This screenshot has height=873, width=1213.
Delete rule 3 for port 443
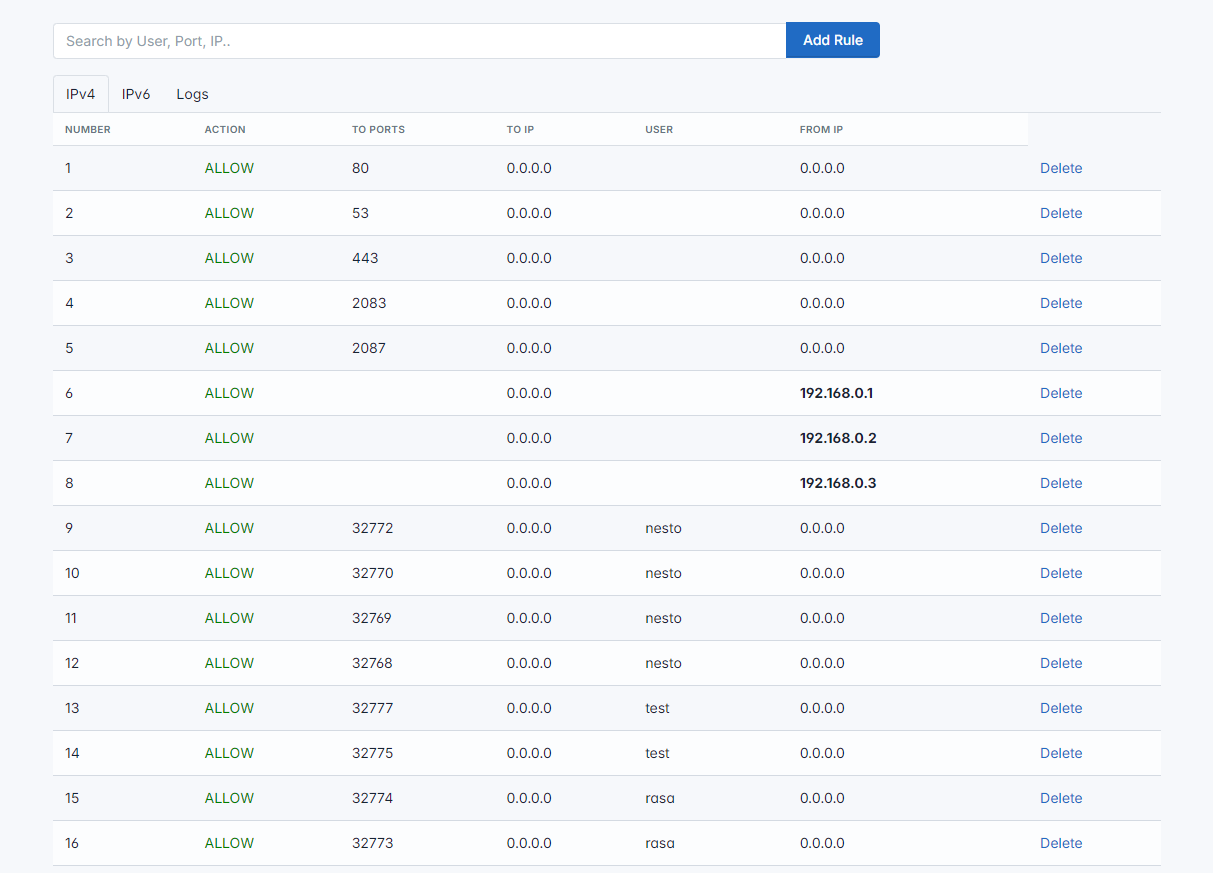(x=1061, y=258)
